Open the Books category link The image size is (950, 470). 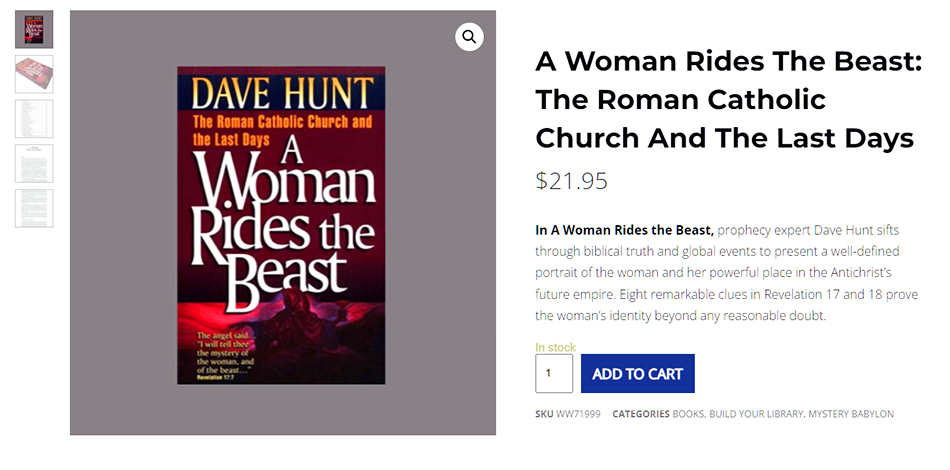pyautogui.click(x=688, y=414)
